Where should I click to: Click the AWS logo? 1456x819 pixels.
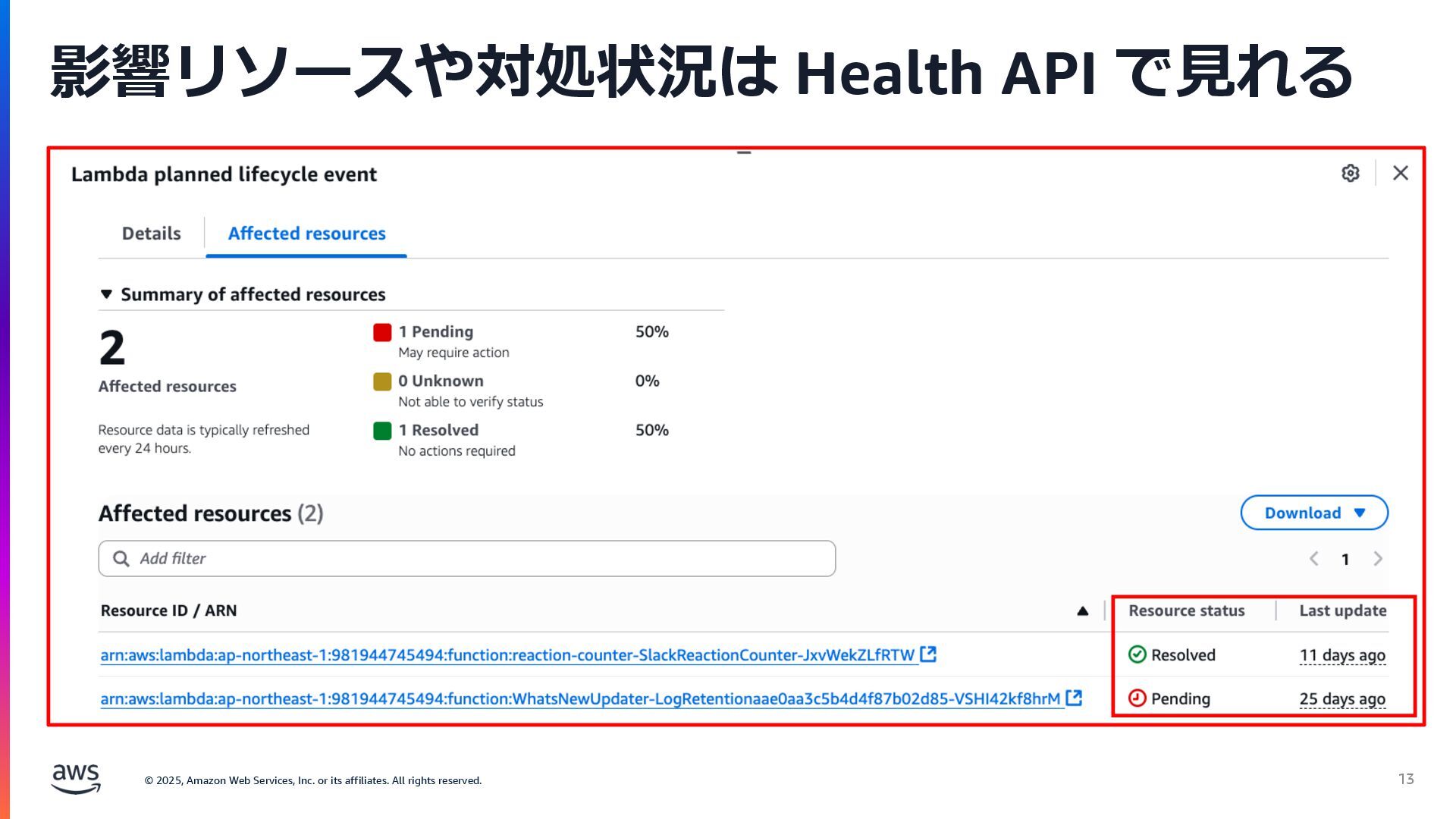[76, 779]
